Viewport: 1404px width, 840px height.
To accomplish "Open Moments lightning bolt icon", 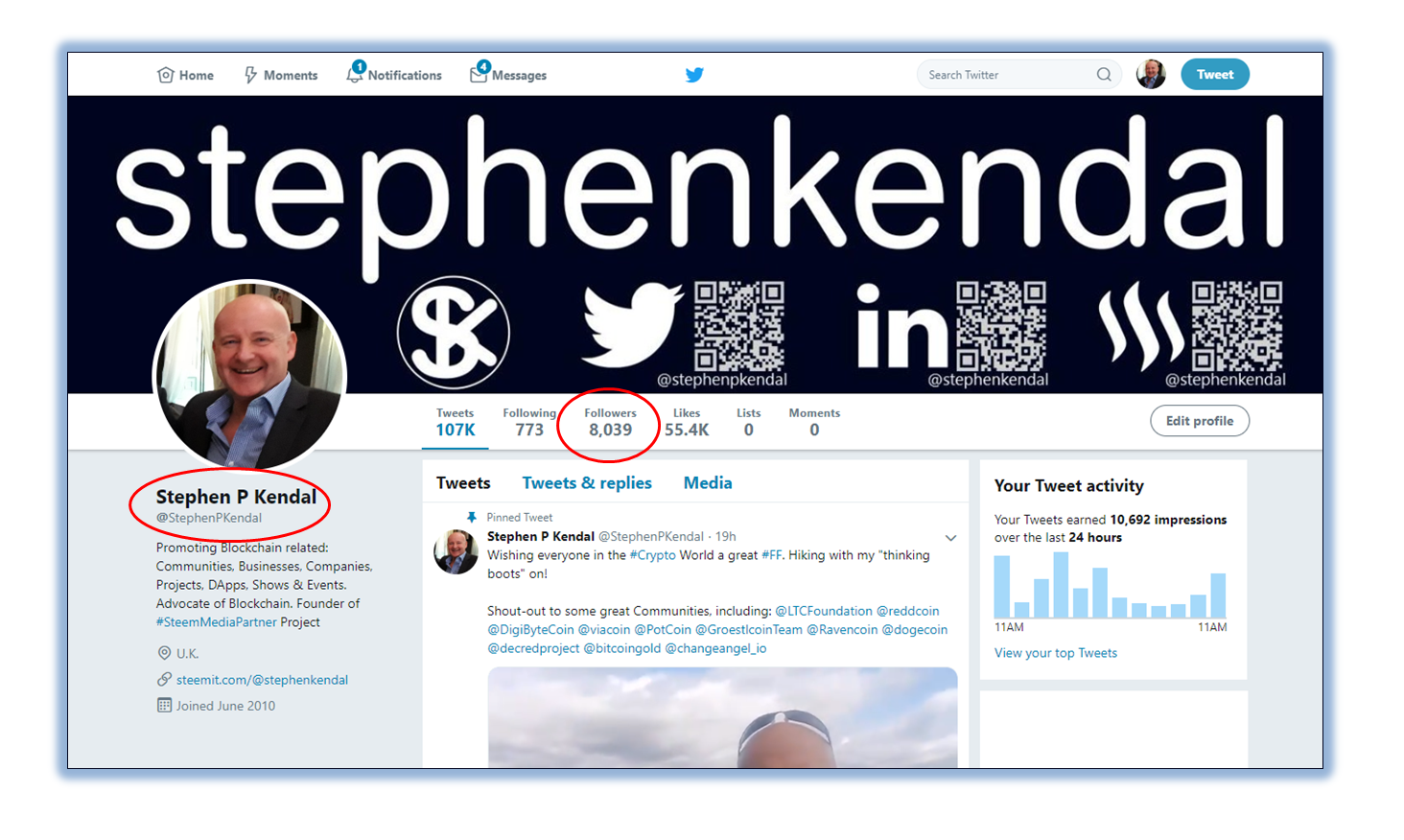I will (250, 75).
